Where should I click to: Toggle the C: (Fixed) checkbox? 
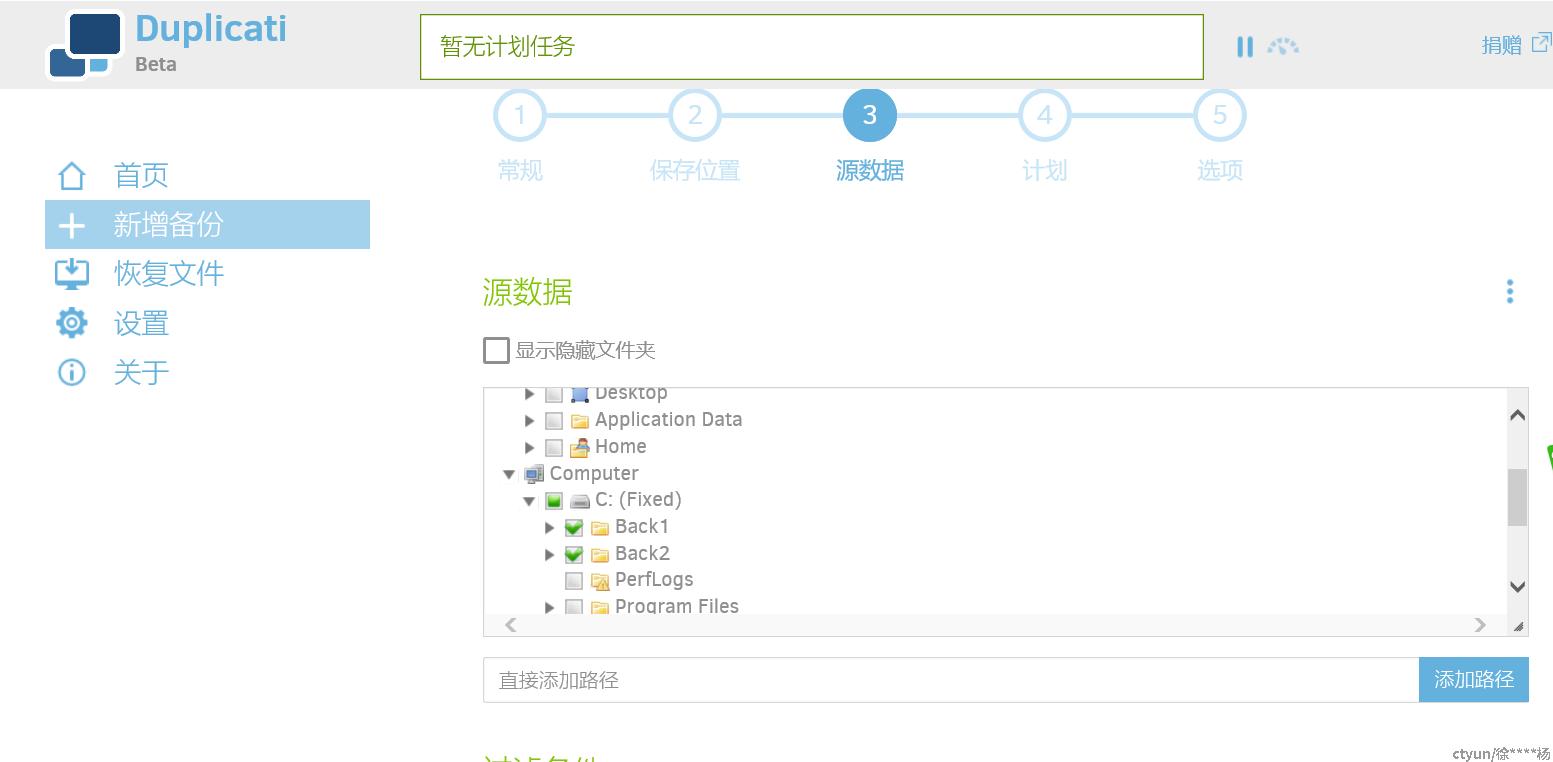(x=554, y=501)
